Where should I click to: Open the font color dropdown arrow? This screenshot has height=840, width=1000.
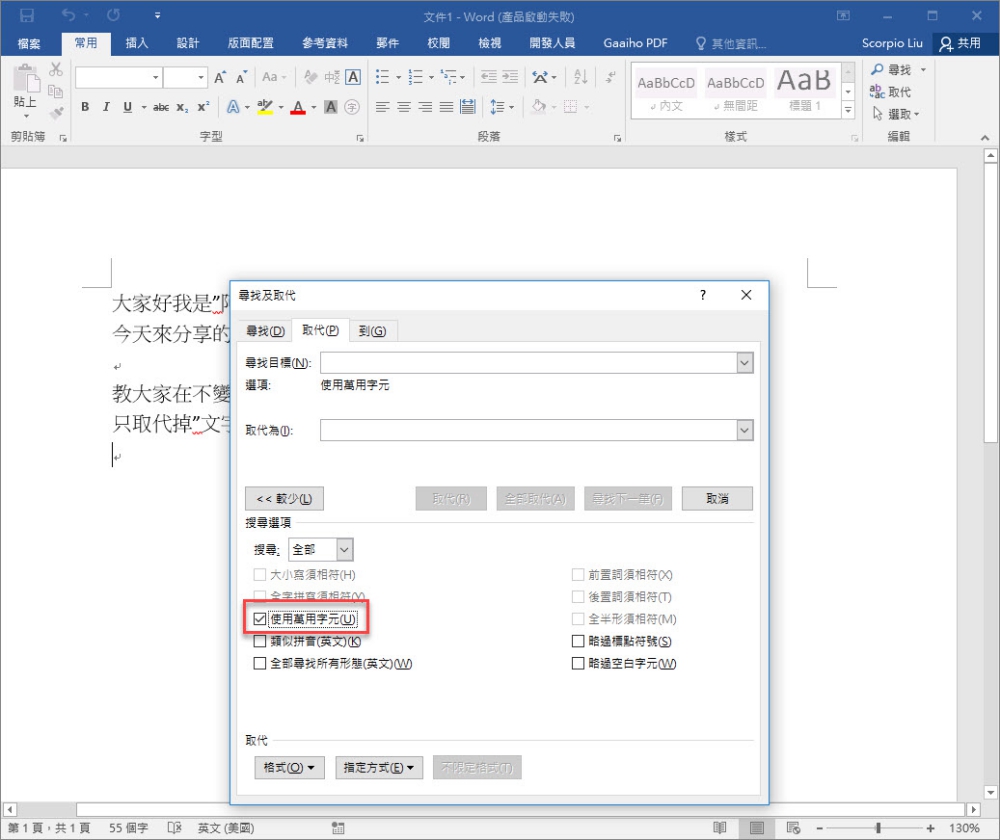click(314, 107)
